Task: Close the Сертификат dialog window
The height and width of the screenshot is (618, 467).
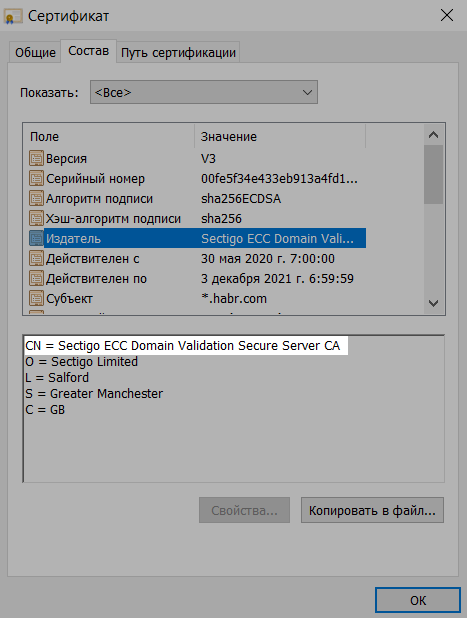Action: pyautogui.click(x=447, y=16)
